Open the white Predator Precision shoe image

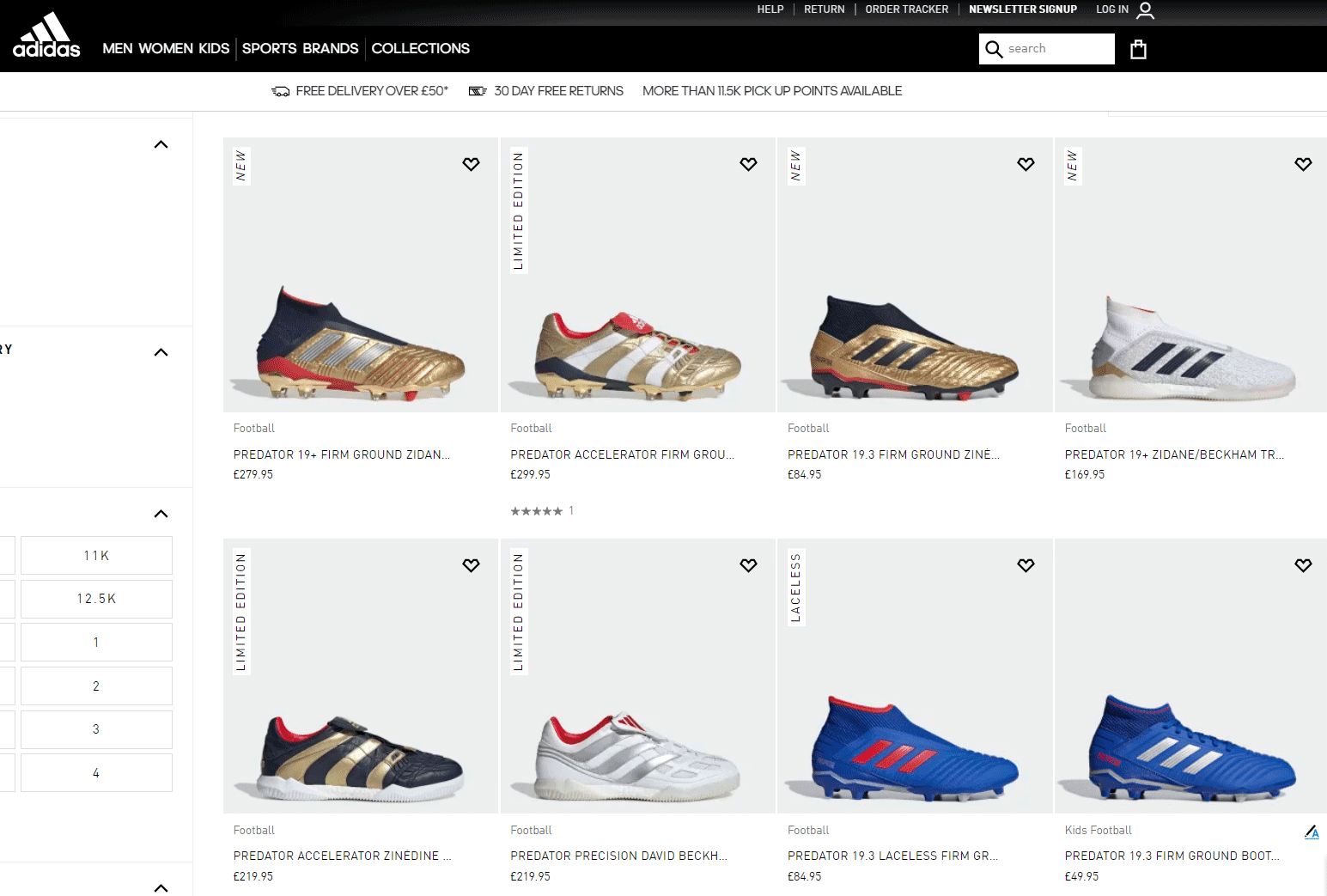(638, 676)
